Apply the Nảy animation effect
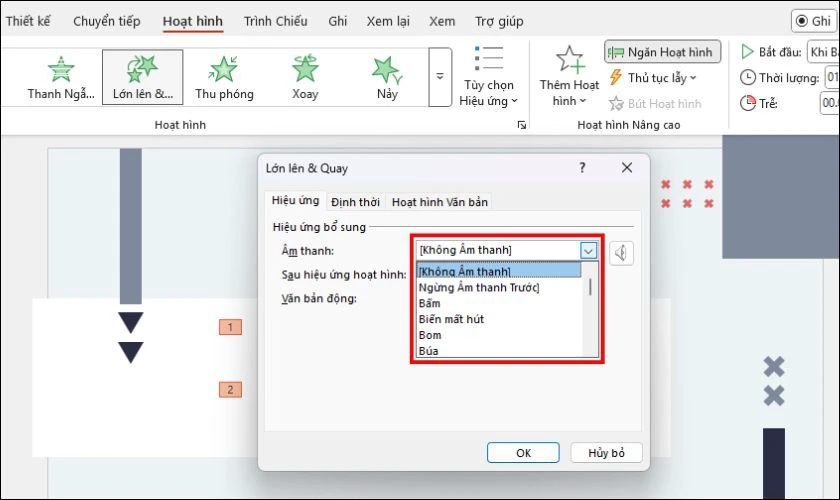The width and height of the screenshot is (840, 500). tap(387, 78)
